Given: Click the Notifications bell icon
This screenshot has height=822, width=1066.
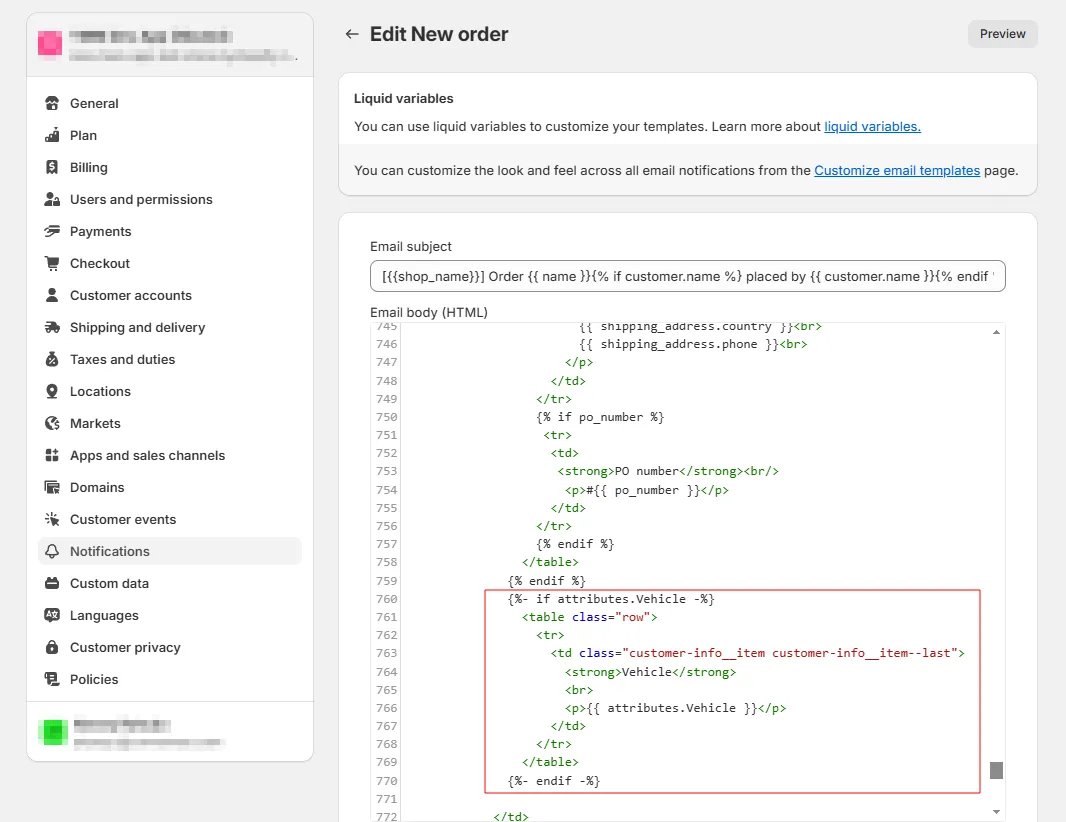Looking at the screenshot, I should click(x=52, y=551).
